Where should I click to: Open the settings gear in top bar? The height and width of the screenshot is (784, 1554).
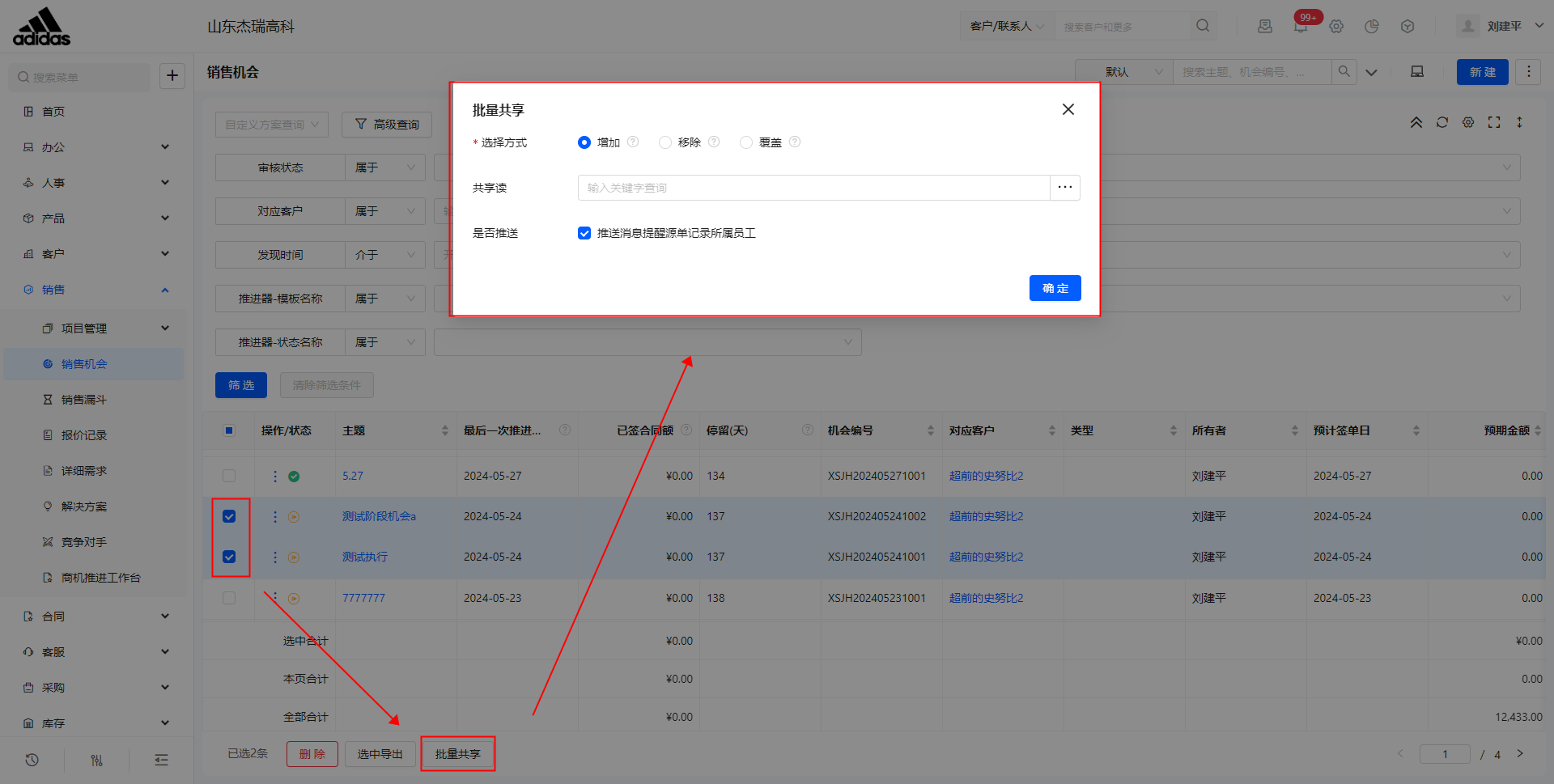(x=1336, y=27)
